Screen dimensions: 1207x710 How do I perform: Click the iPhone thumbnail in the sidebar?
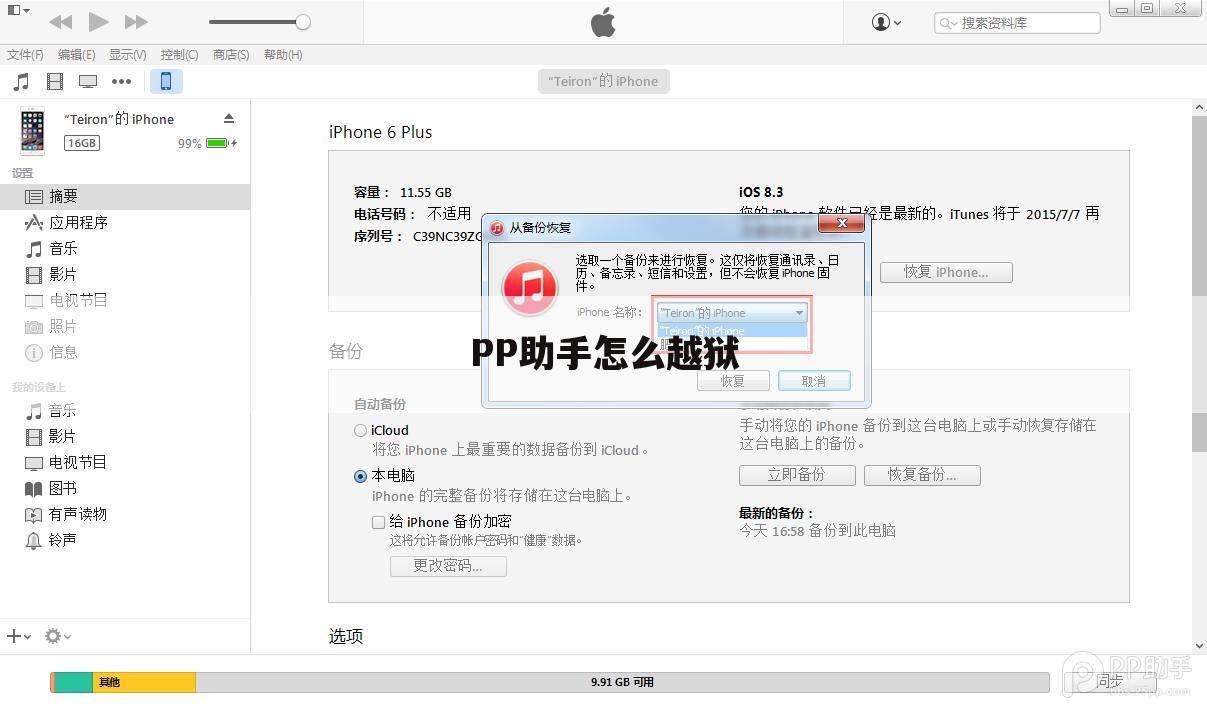tap(33, 131)
